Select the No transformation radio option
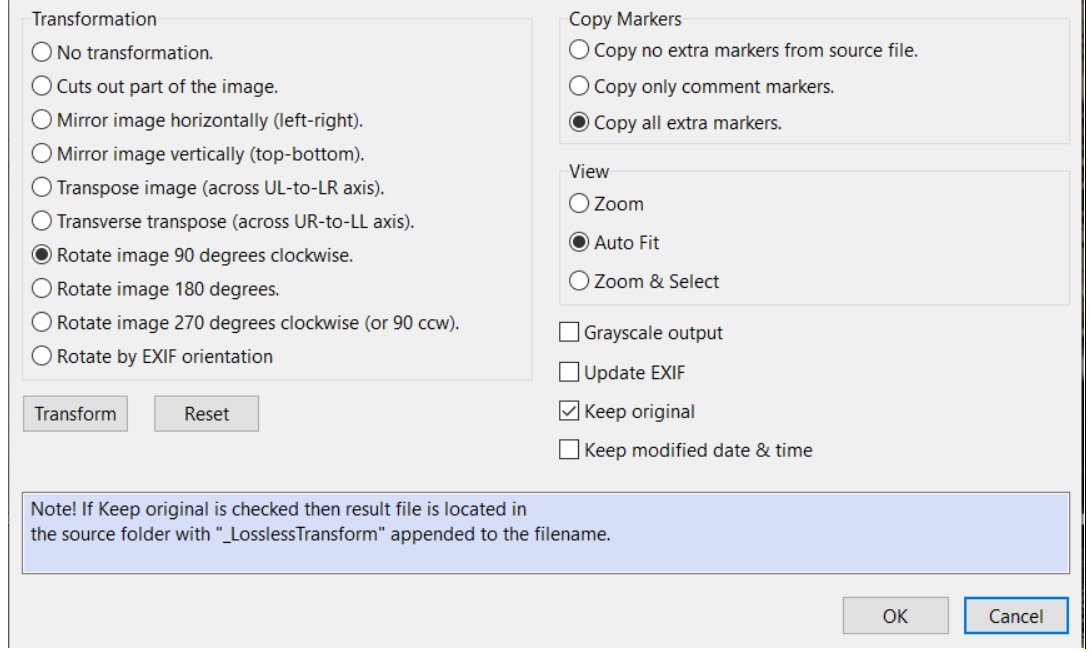Image resolution: width=1090 pixels, height=652 pixels. (42, 52)
